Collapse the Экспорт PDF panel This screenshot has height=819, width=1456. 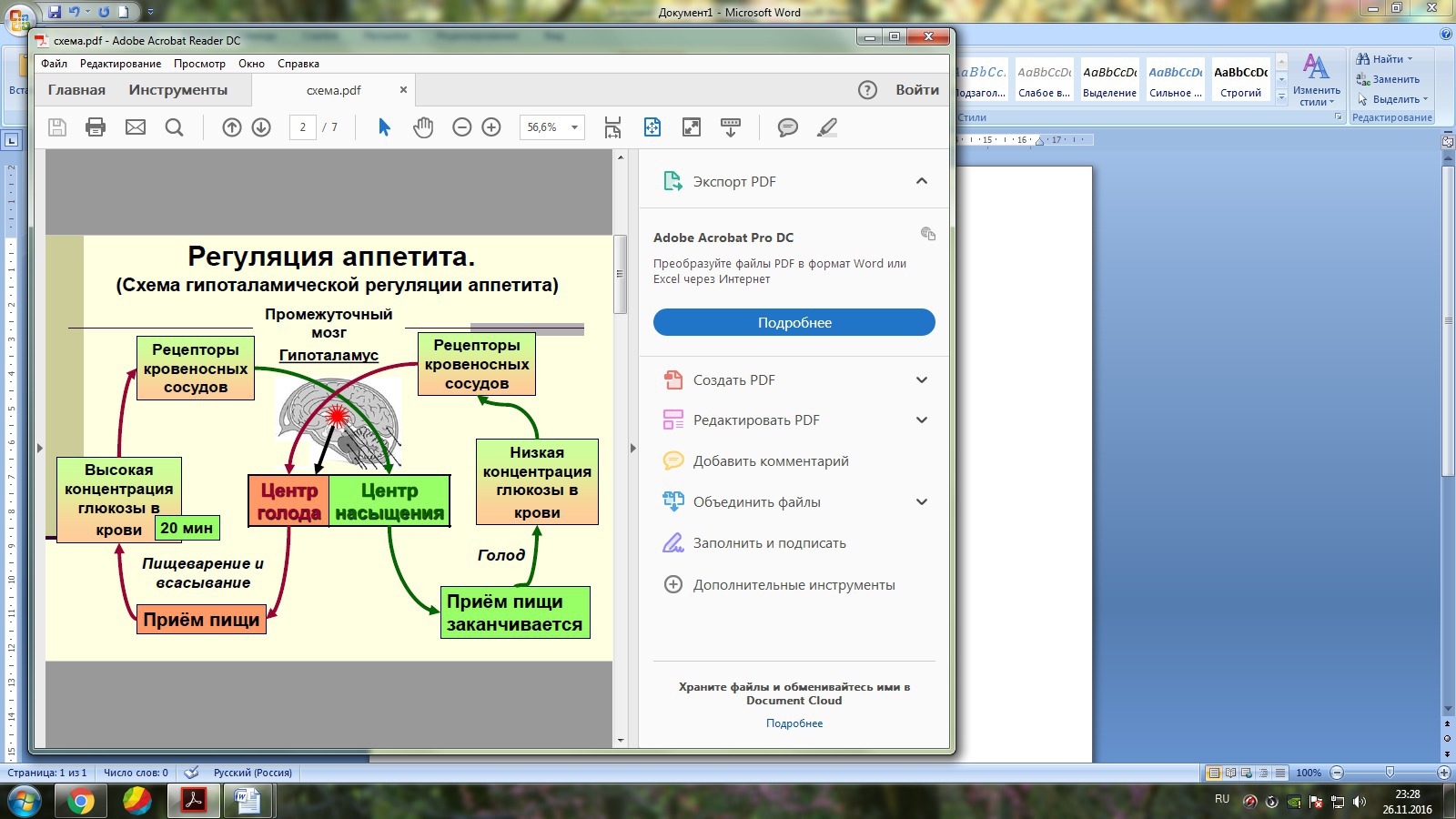[x=922, y=181]
